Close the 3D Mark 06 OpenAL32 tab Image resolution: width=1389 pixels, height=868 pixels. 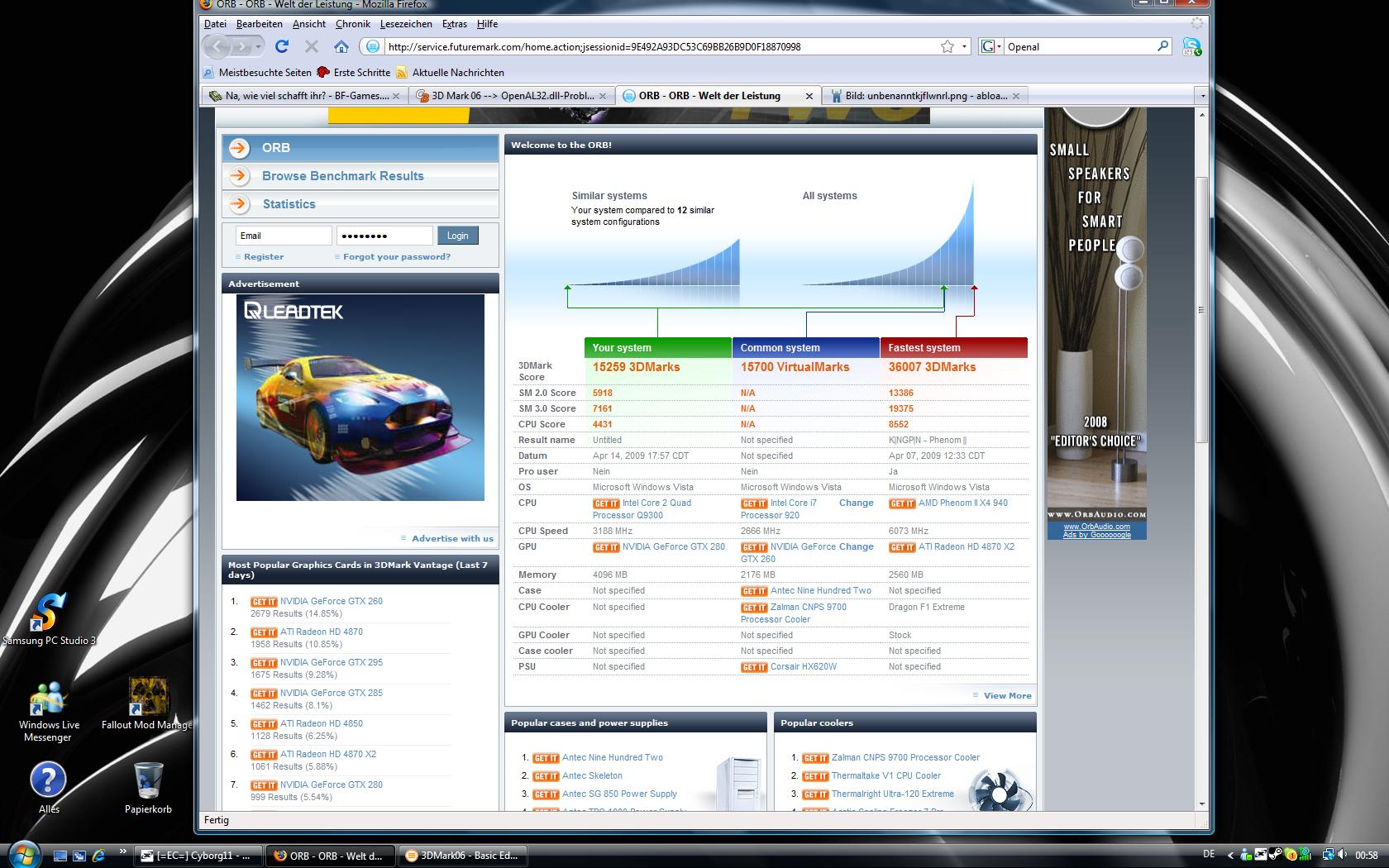pyautogui.click(x=603, y=96)
